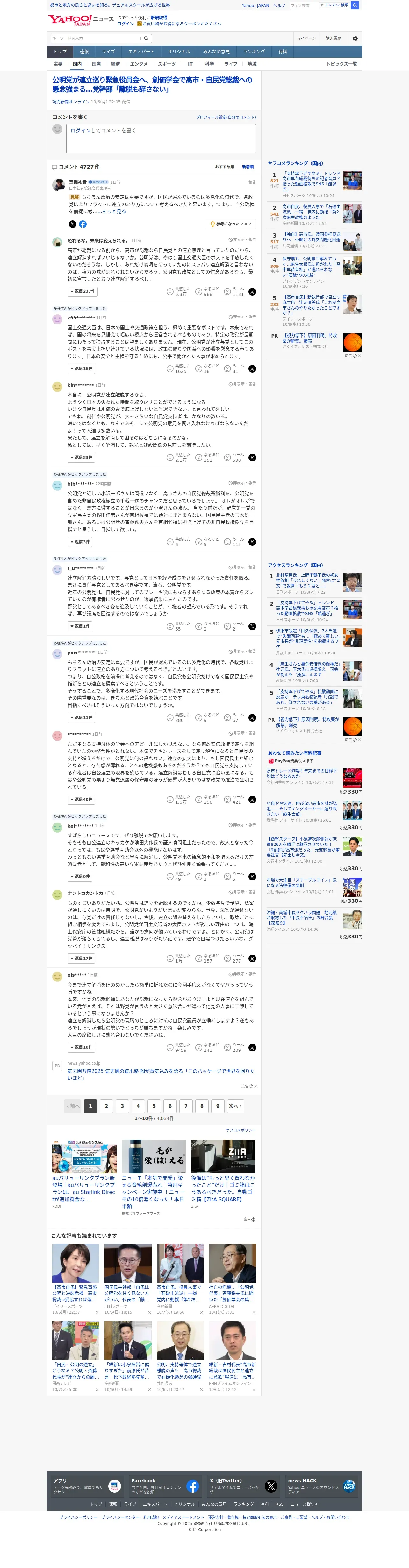The height and width of the screenshot is (1568, 409).
Task: Sort comments by 新着順
Action: [x=248, y=167]
